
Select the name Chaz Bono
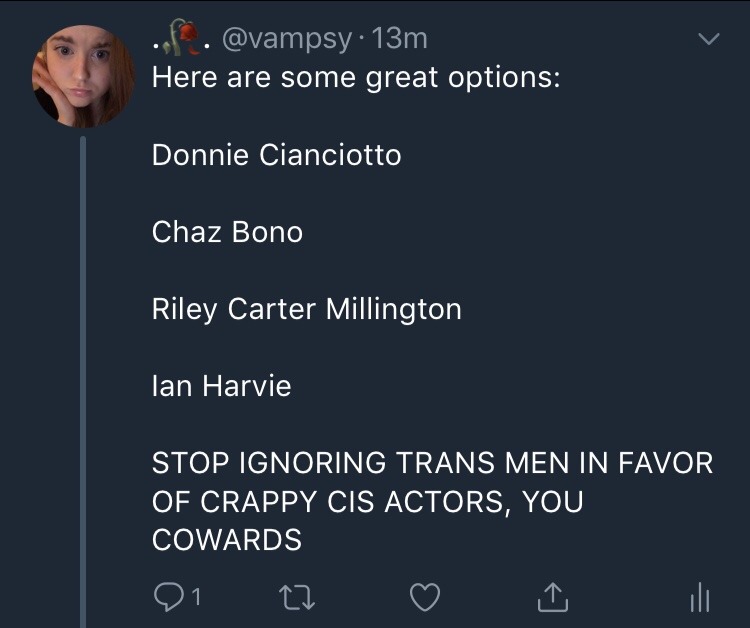pyautogui.click(x=227, y=232)
